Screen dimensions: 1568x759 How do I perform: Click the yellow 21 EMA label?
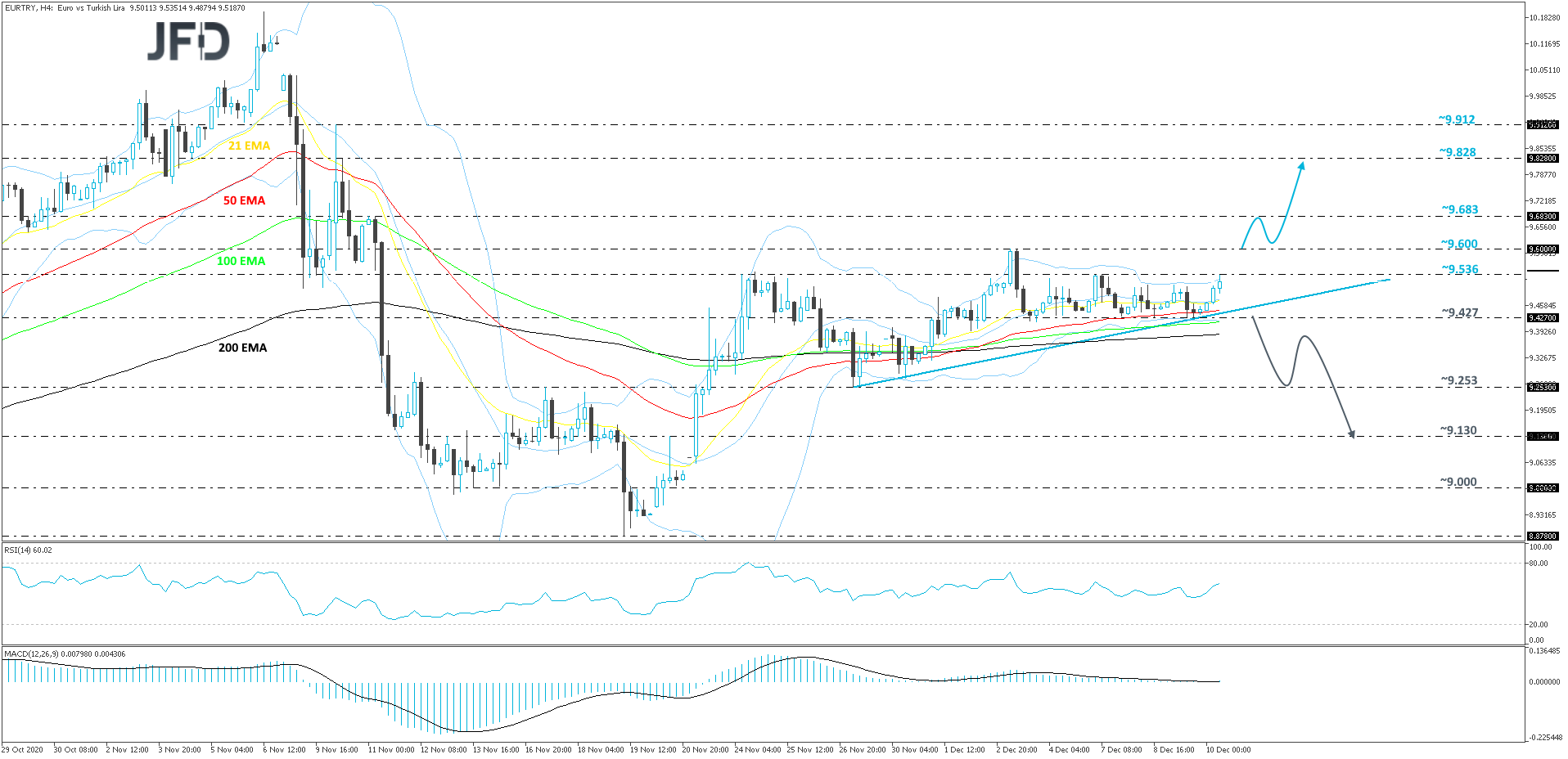[249, 146]
